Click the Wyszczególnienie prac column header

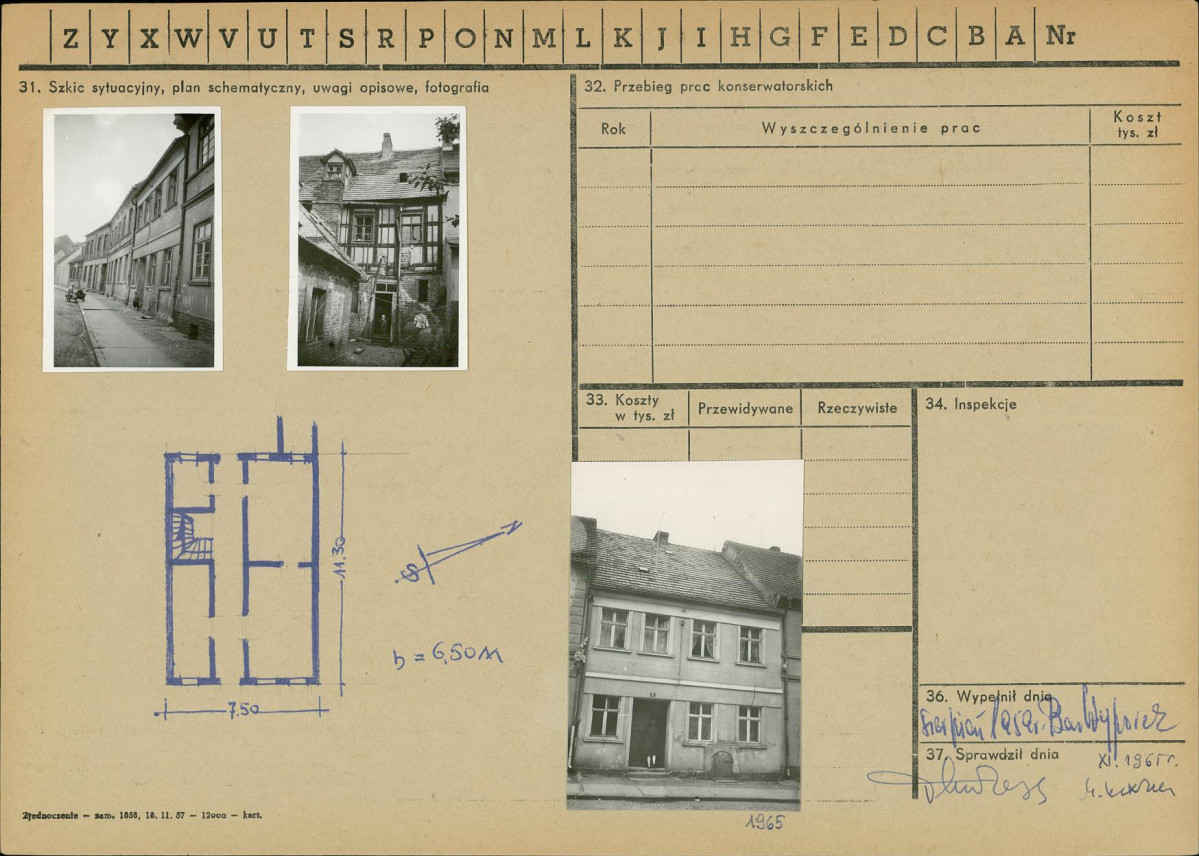pos(870,129)
